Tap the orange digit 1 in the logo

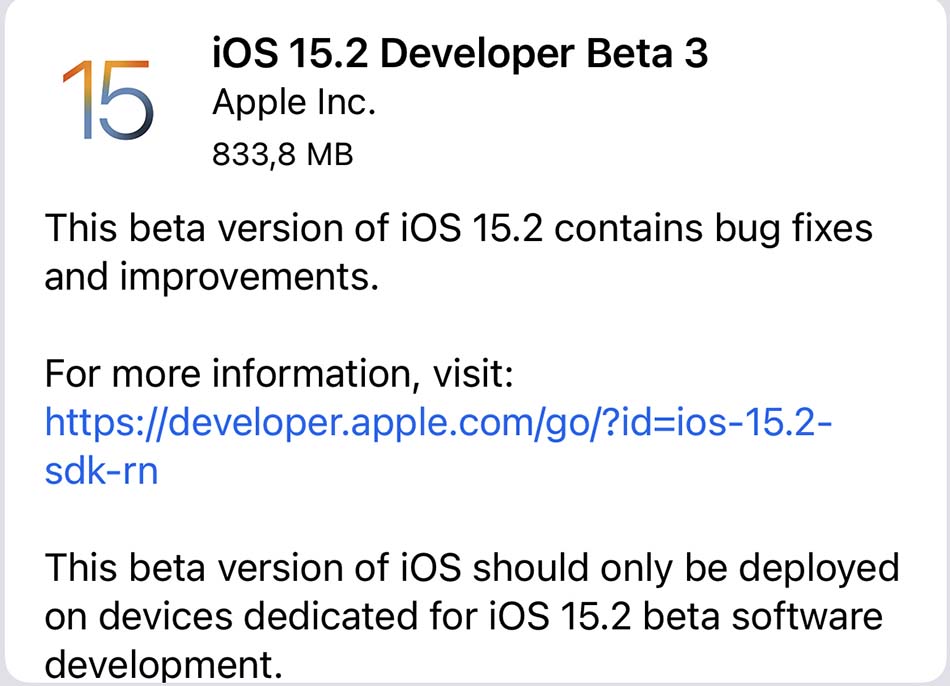[x=78, y=100]
